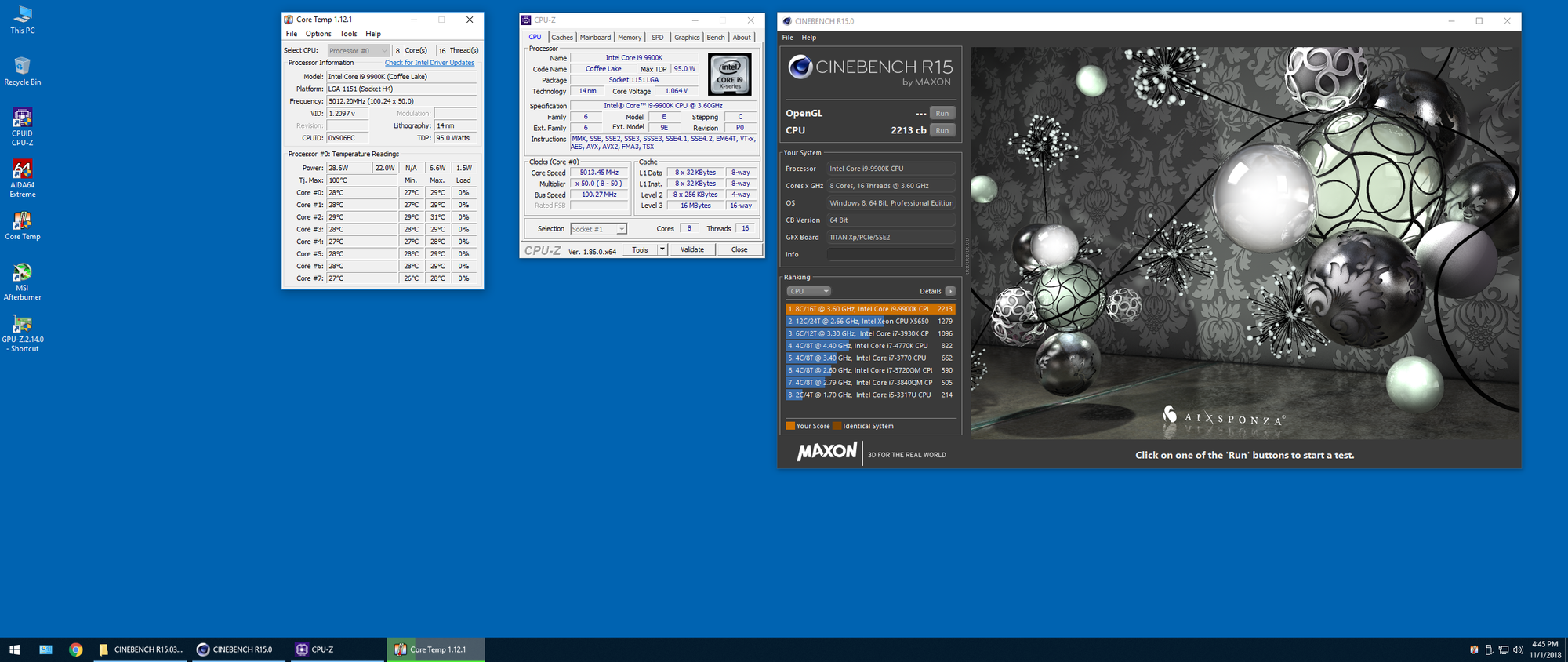This screenshot has width=1568, height=662.
Task: Open the network icon in system tray
Action: pos(1503,649)
